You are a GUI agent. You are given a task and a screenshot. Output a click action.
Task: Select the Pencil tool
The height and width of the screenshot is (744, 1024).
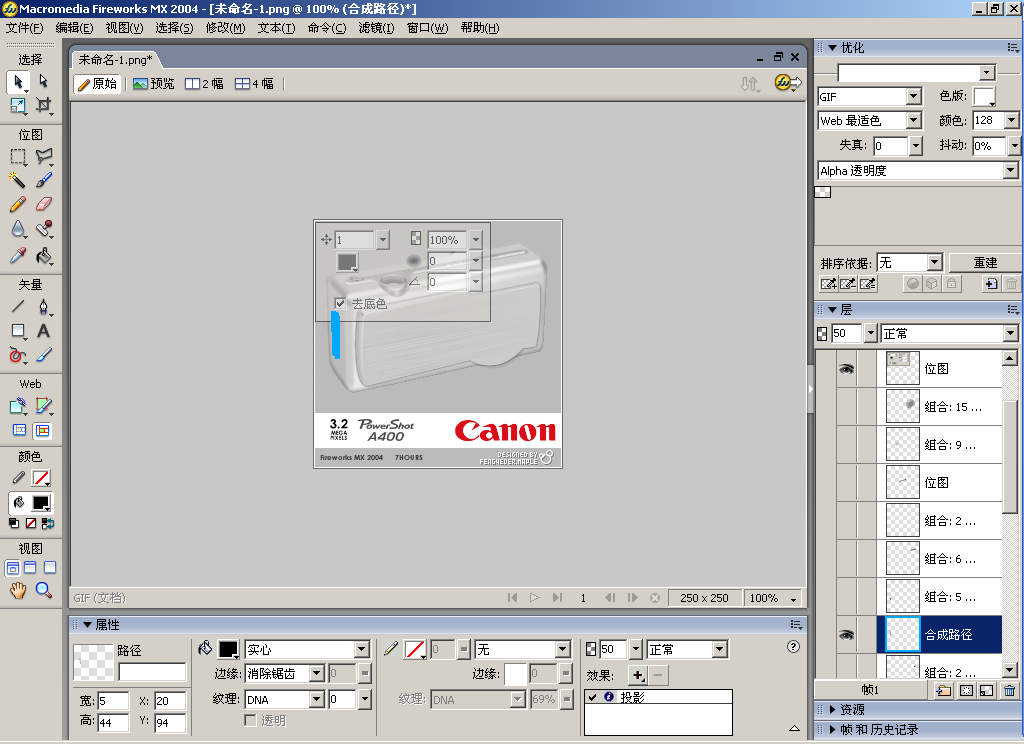(x=18, y=204)
